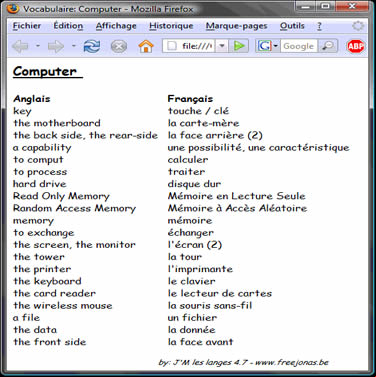Expand the Forward button history dropdown arrow

(x=74, y=46)
